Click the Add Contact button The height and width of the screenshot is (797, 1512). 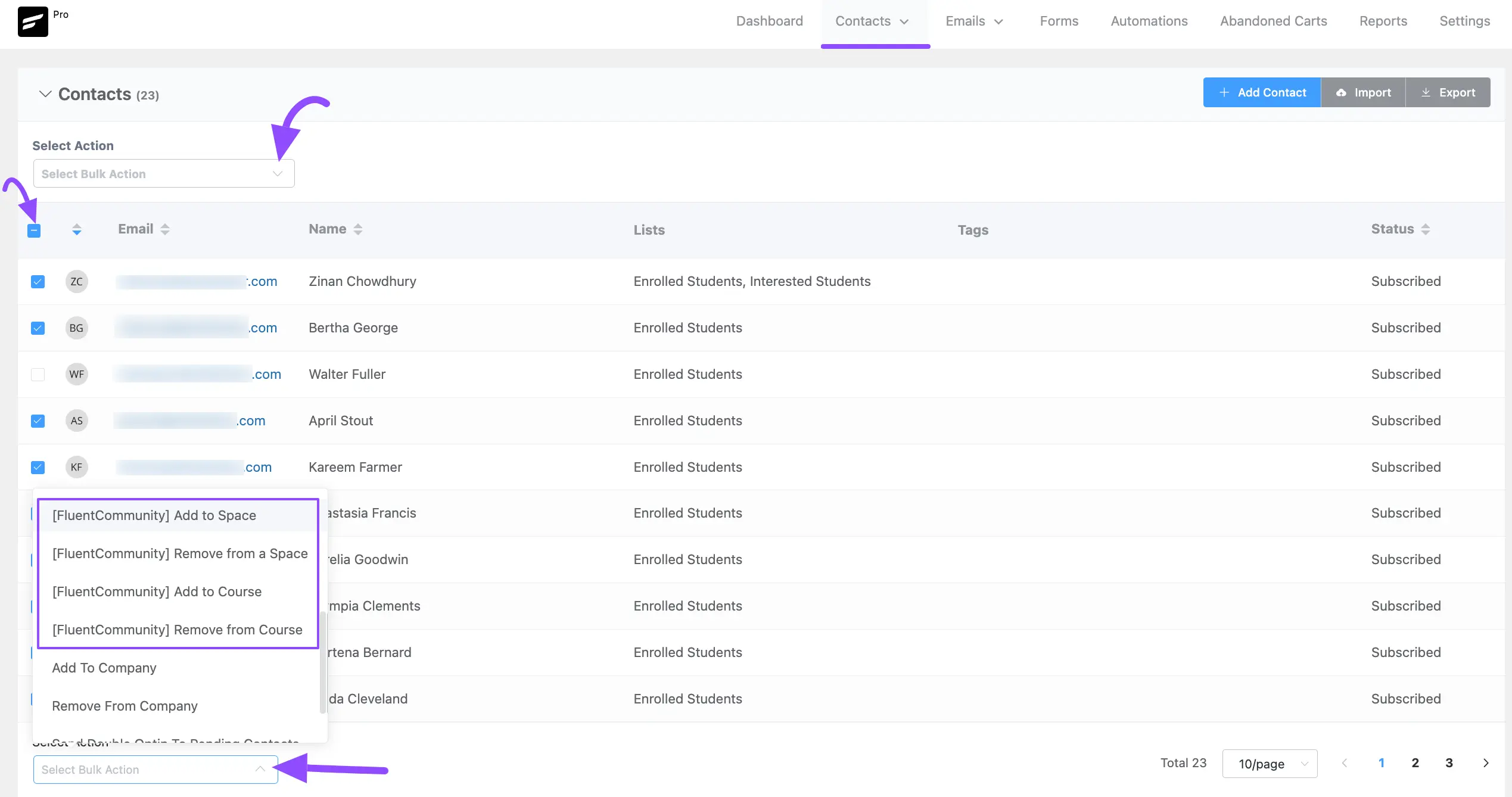tap(1262, 92)
